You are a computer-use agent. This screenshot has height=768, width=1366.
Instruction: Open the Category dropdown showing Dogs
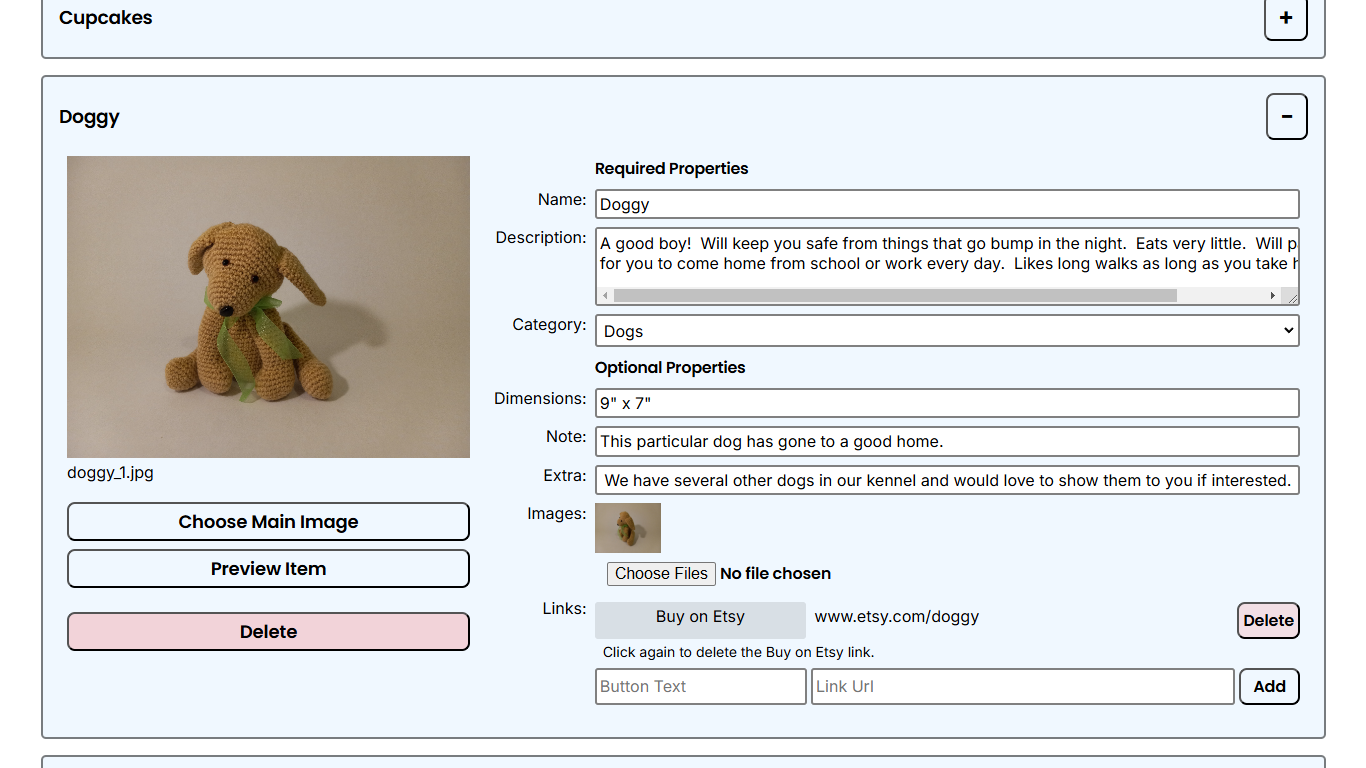pos(946,331)
